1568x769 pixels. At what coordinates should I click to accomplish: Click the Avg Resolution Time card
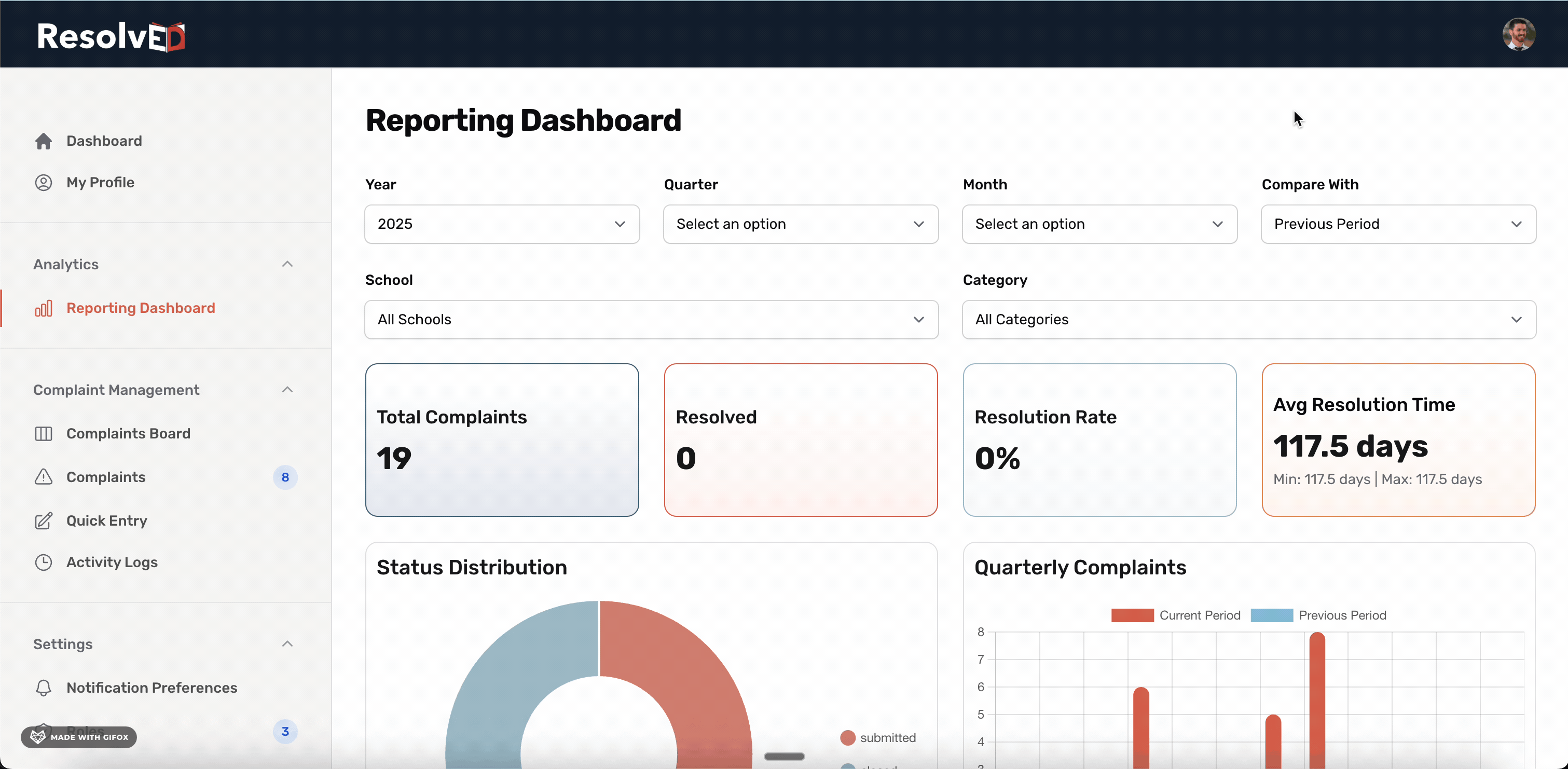pyautogui.click(x=1398, y=440)
